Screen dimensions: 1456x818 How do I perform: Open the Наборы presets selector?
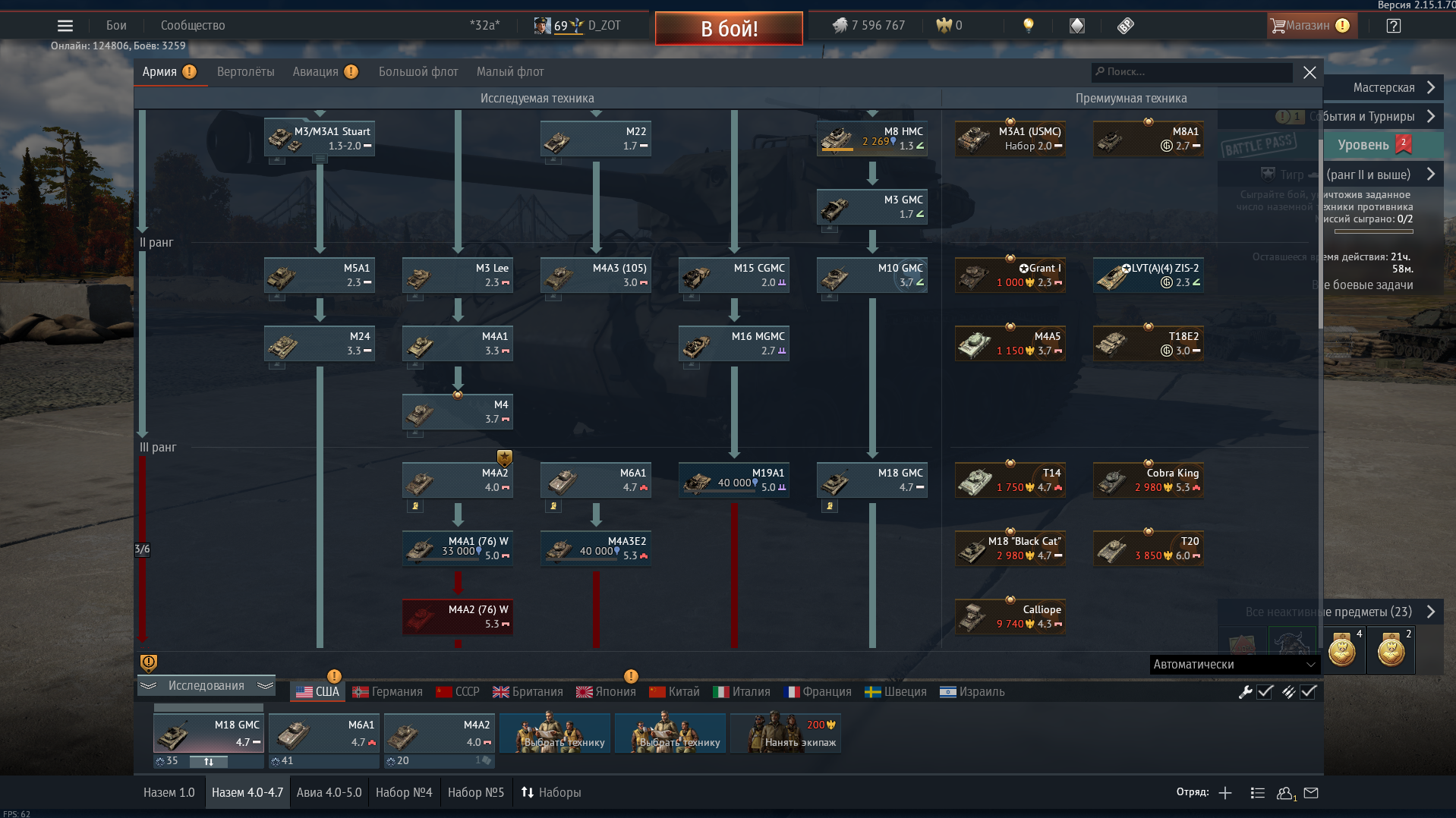(551, 793)
